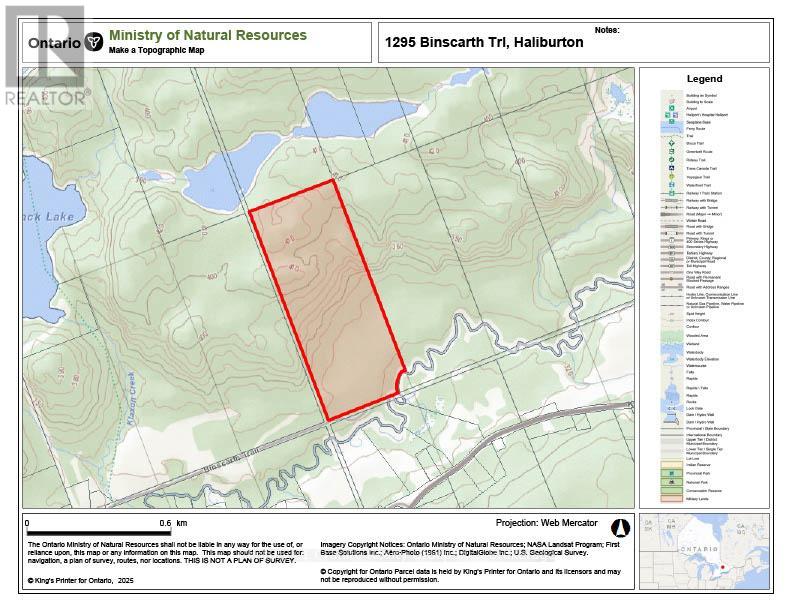The image size is (792, 612).
Task: Click the Make a Topographic Map text
Action: coord(156,50)
